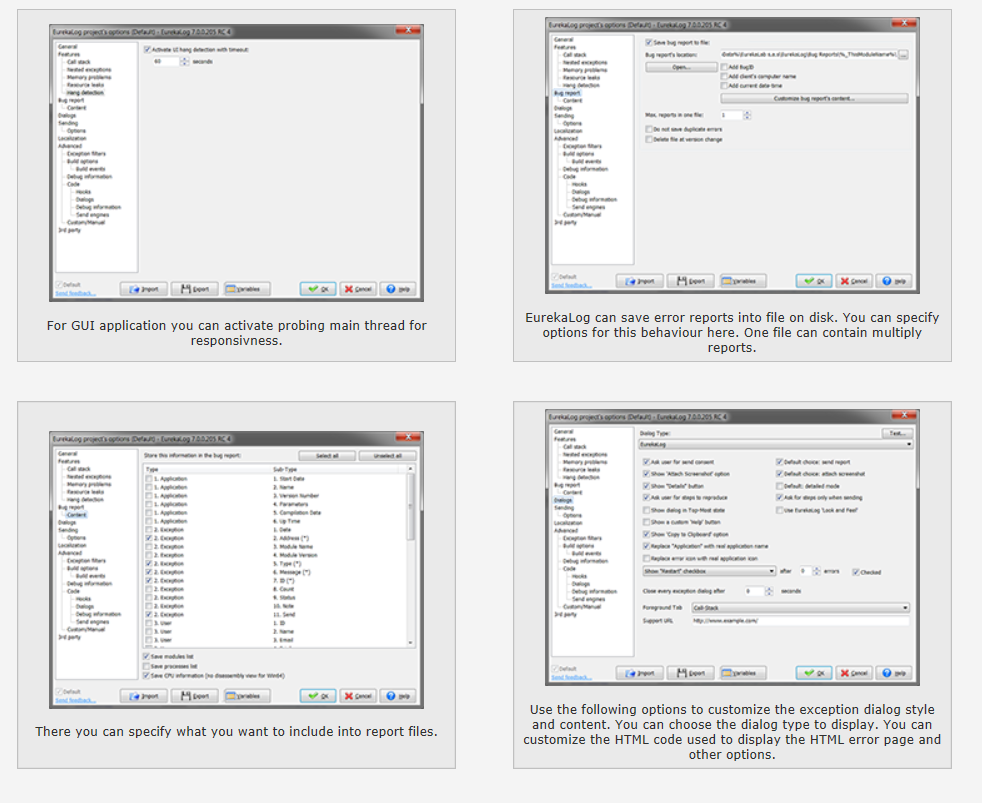982x803 pixels.
Task: Click Export in the hang detection options dialog
Action: [195, 289]
